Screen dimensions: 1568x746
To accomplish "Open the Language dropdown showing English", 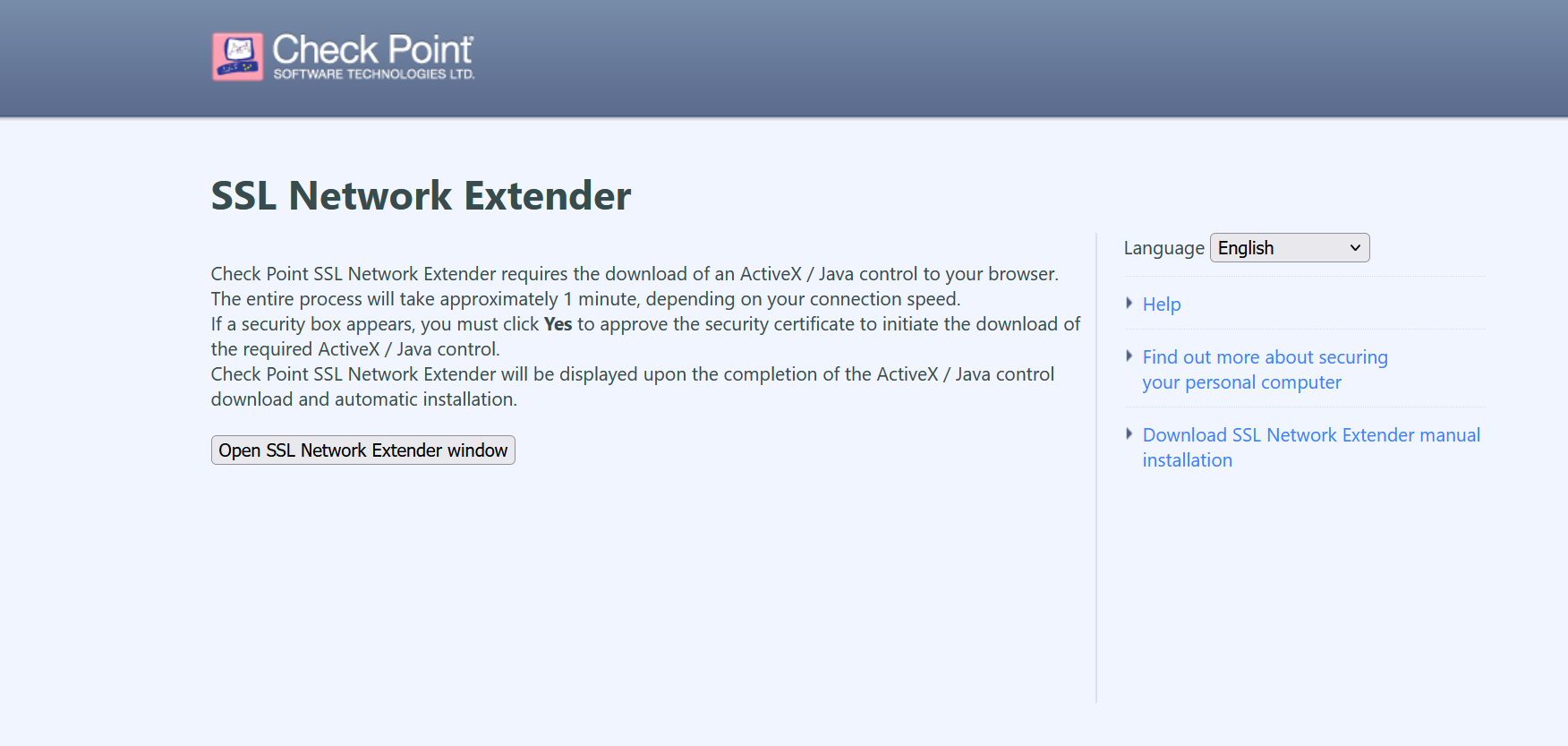I will coord(1290,248).
